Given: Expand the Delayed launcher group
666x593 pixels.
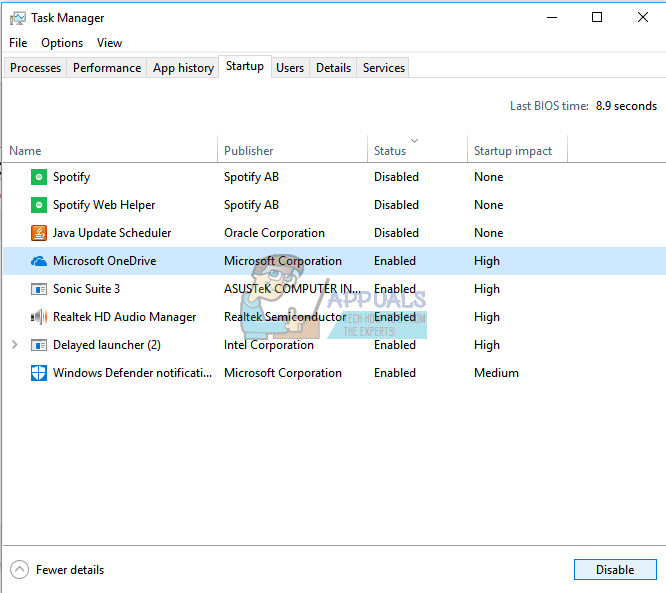Looking at the screenshot, I should (14, 345).
